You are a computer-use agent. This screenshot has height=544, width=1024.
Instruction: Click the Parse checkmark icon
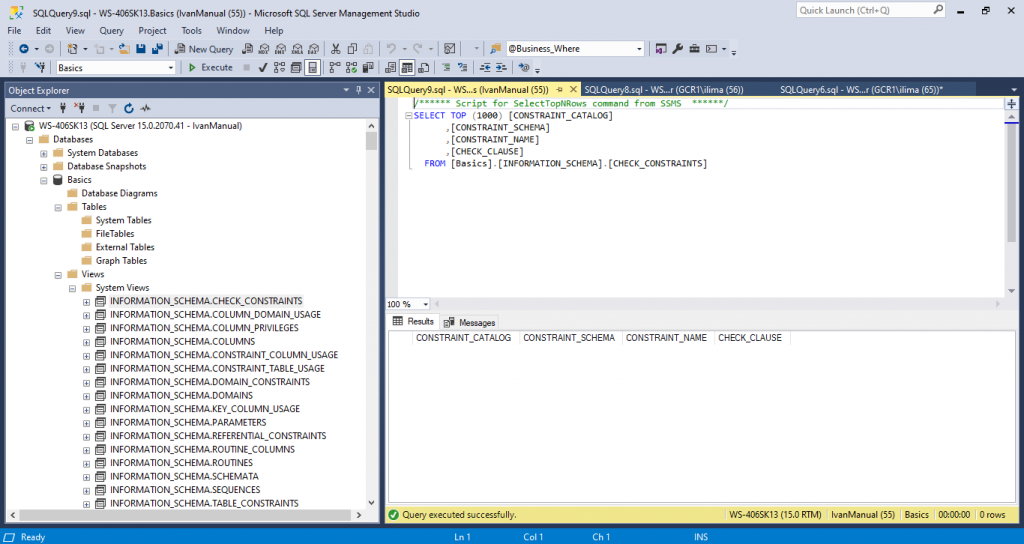[x=263, y=68]
